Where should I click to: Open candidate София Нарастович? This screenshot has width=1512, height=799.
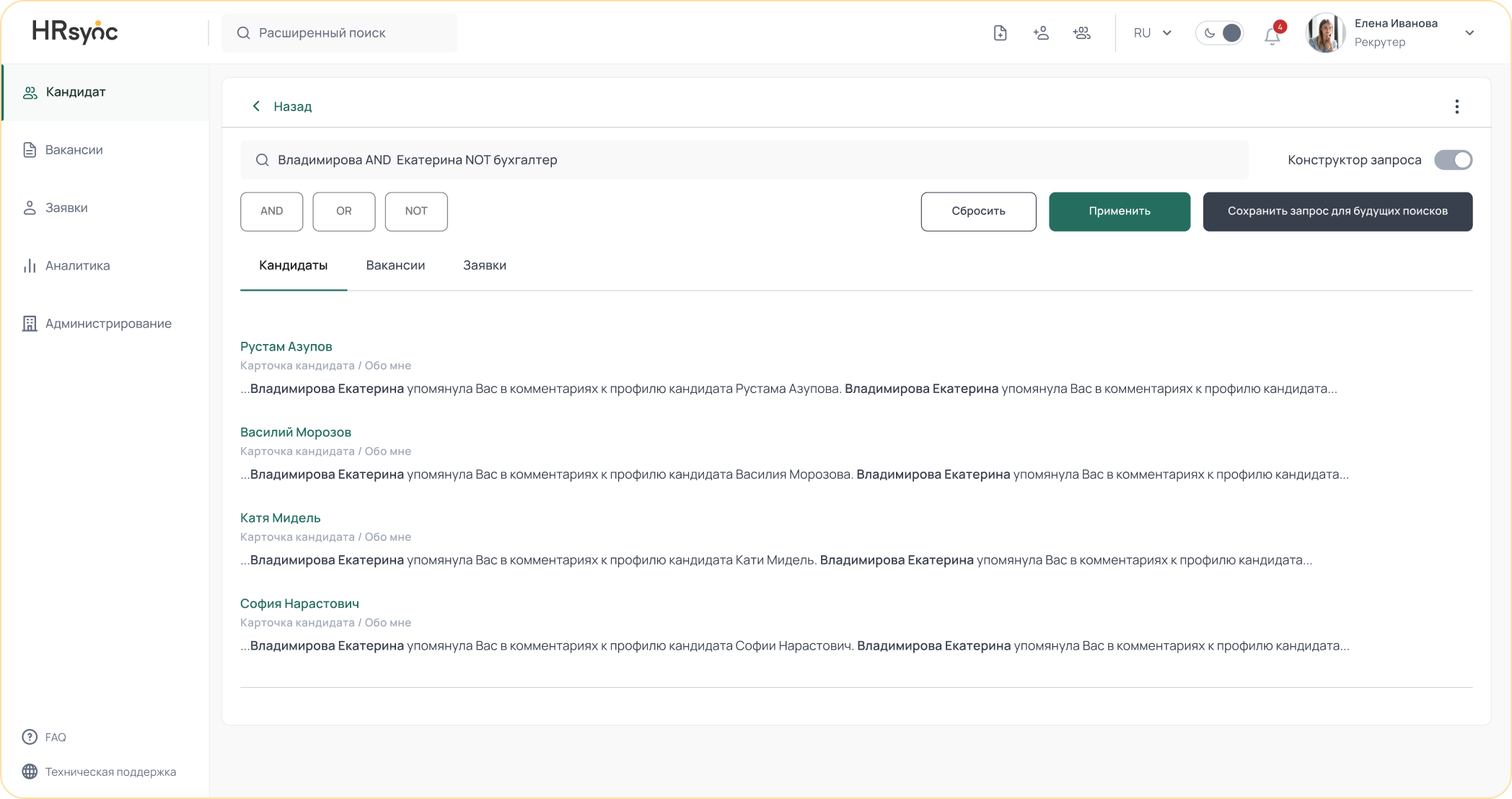point(299,604)
